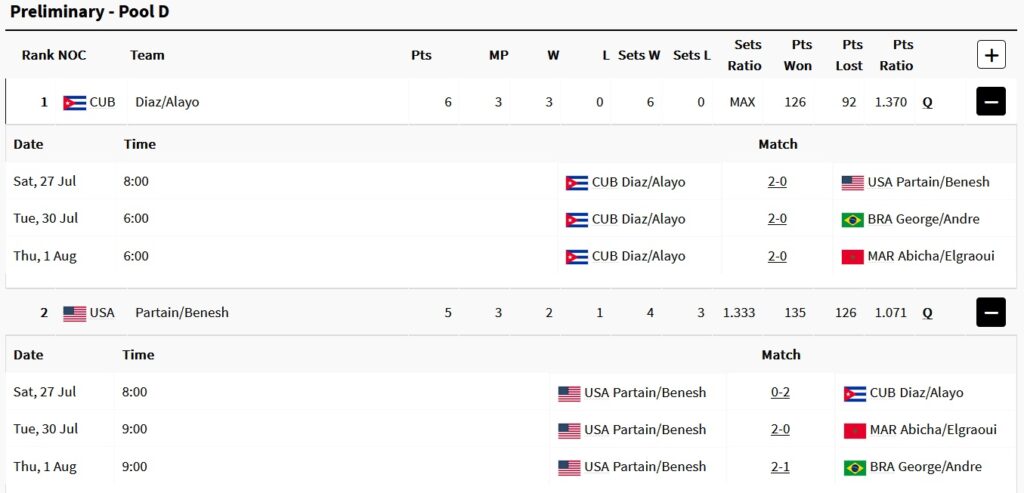Click the Brazil flag next to George/Andre on 30 Jul
Viewport: 1024px width, 493px height.
(853, 219)
